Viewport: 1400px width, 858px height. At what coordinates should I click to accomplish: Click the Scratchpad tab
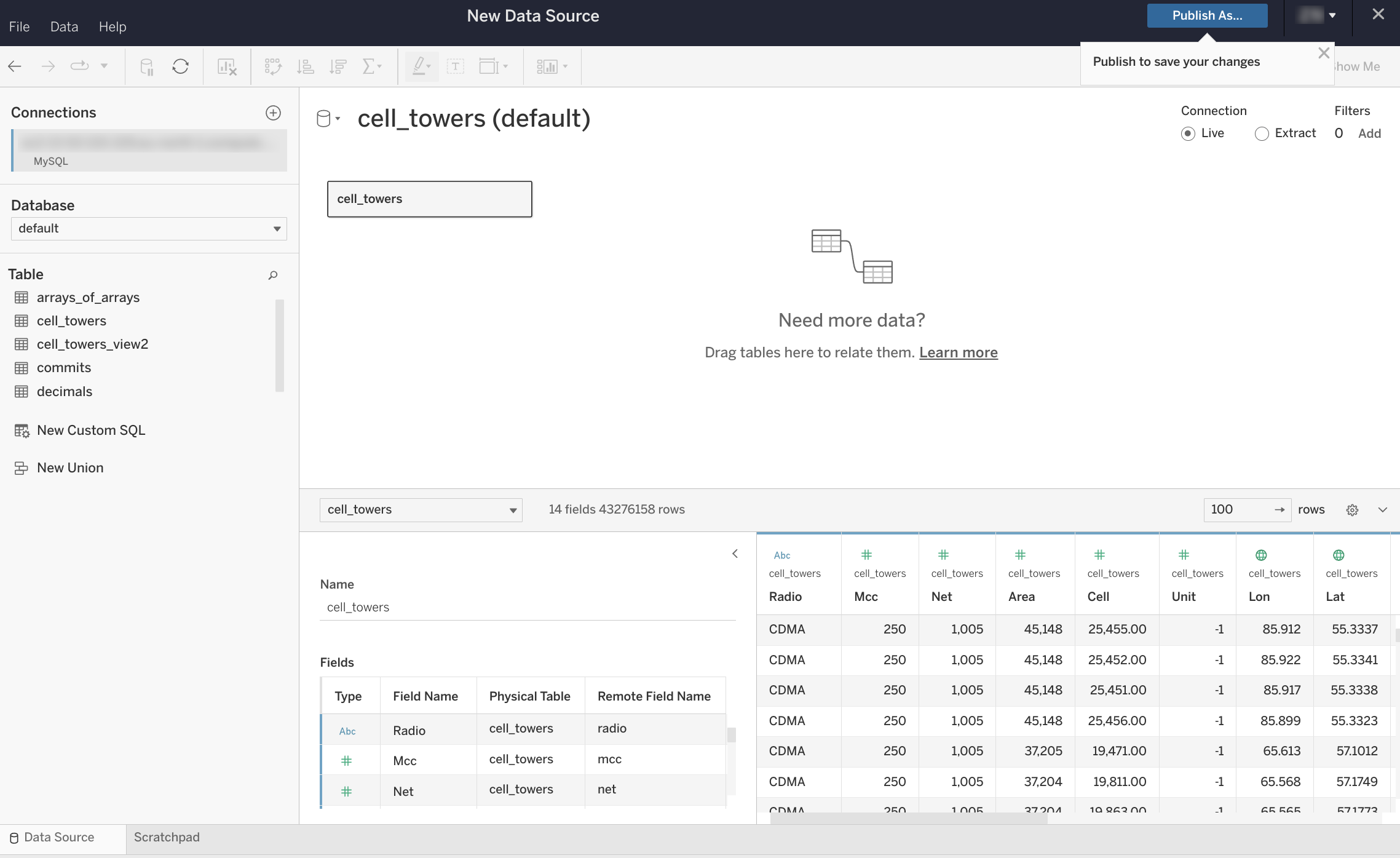(x=167, y=837)
